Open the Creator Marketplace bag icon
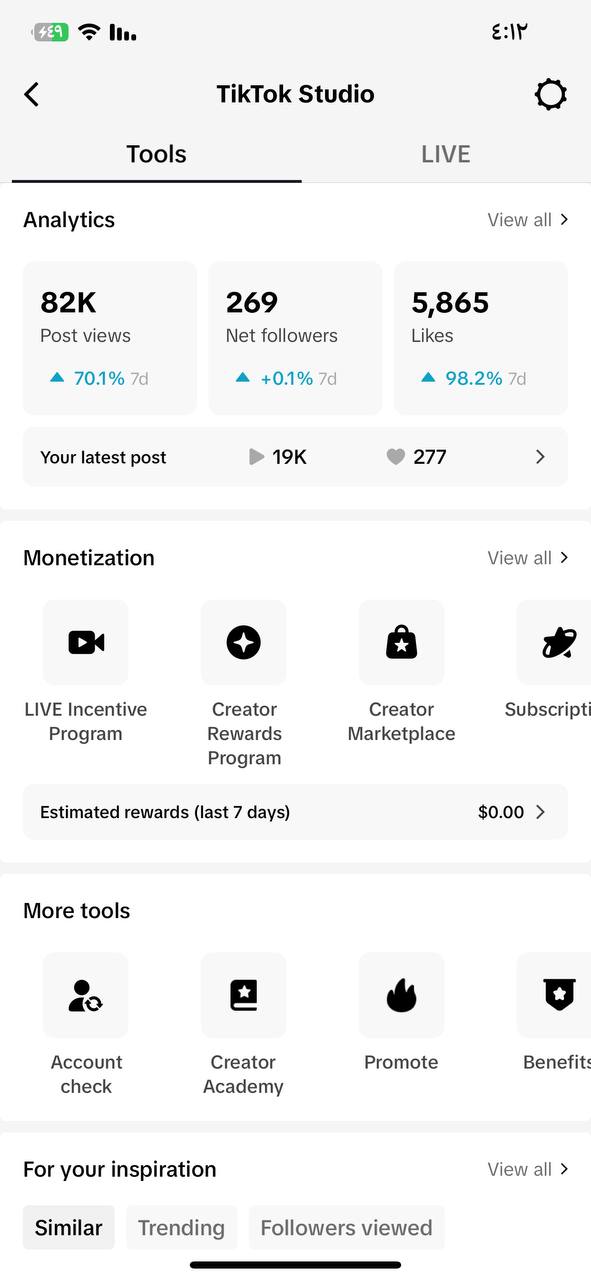Screen dimensions: 591x1280 (401, 642)
